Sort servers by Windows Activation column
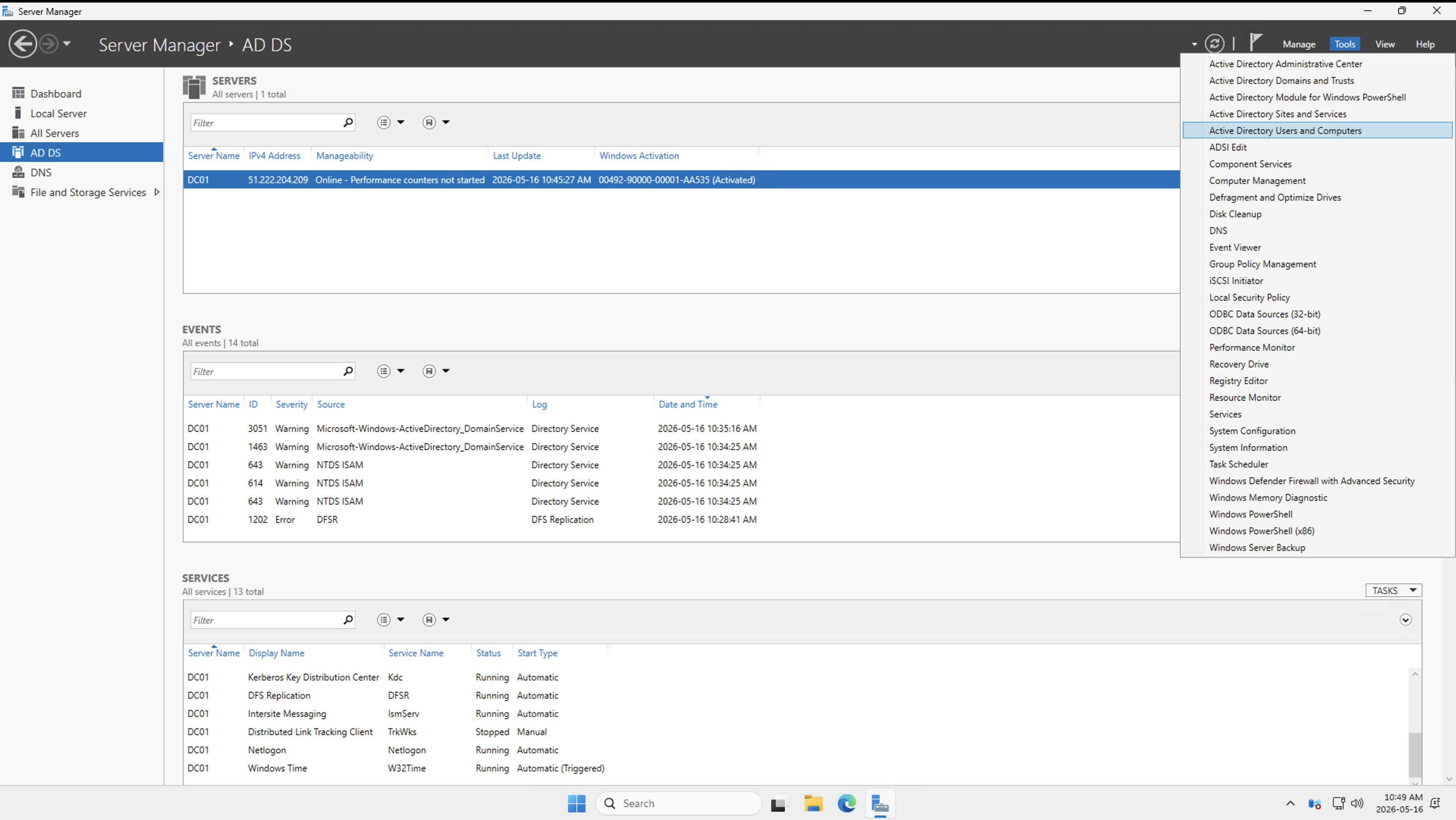The image size is (1456, 820). (639, 155)
